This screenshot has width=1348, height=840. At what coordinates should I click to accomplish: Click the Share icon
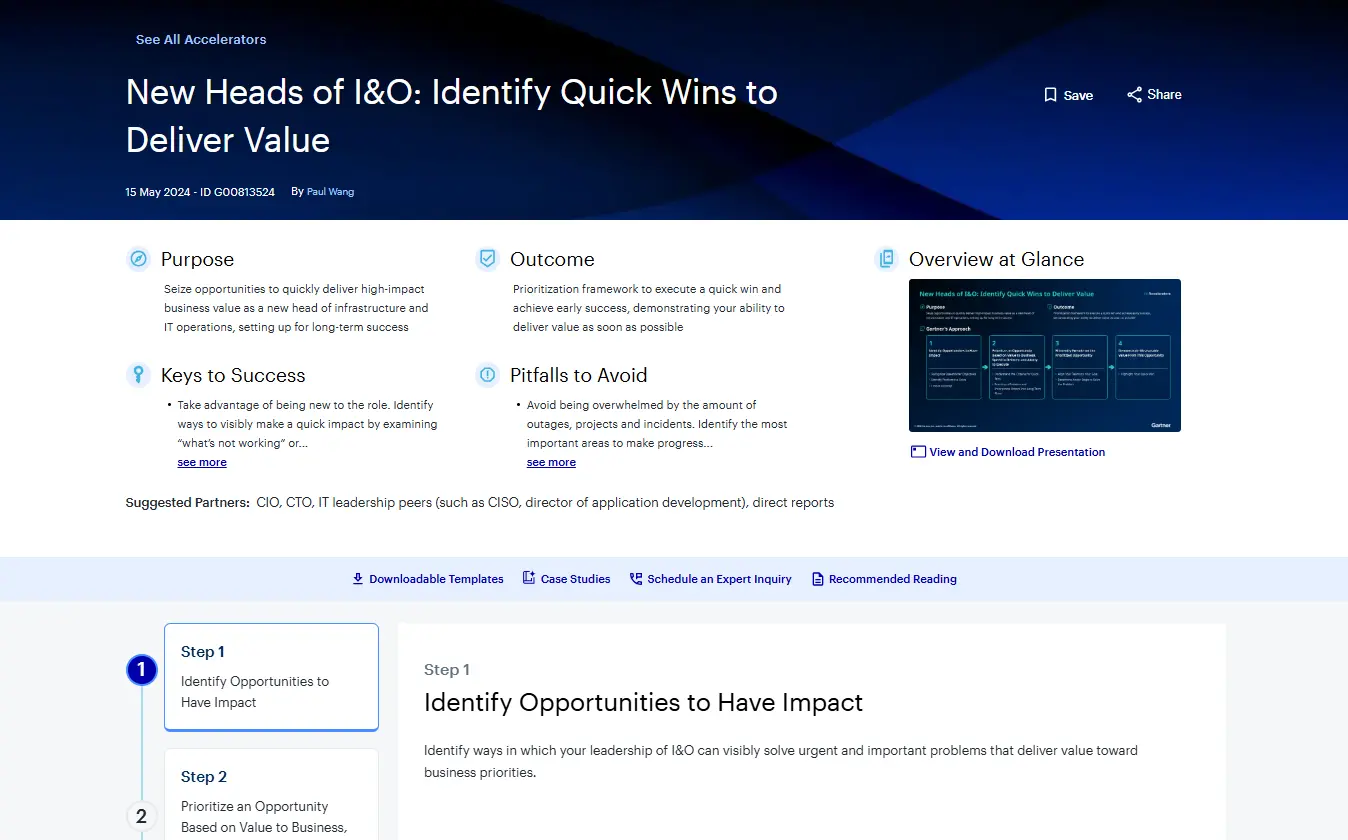[x=1134, y=95]
